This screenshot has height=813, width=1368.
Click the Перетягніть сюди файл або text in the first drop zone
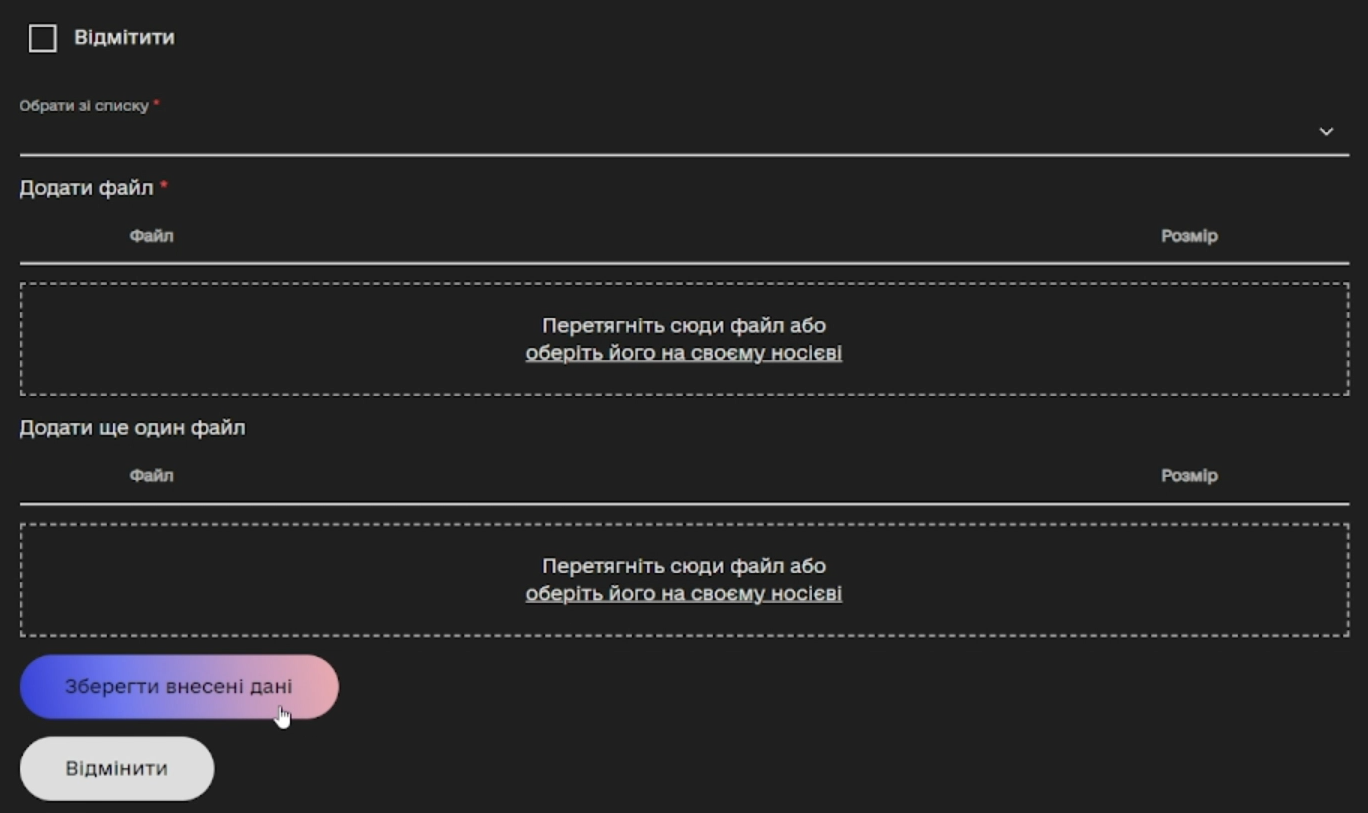coord(684,326)
